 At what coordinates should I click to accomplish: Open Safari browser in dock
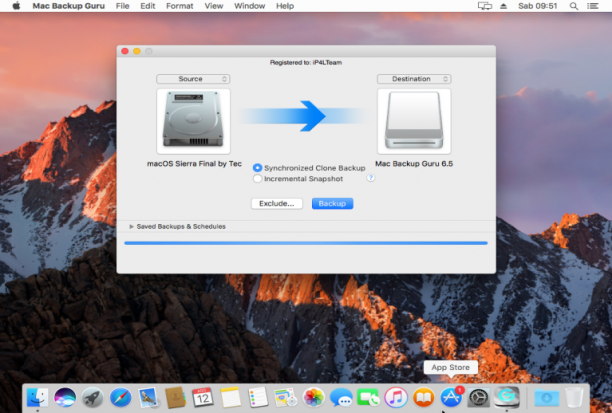point(120,397)
